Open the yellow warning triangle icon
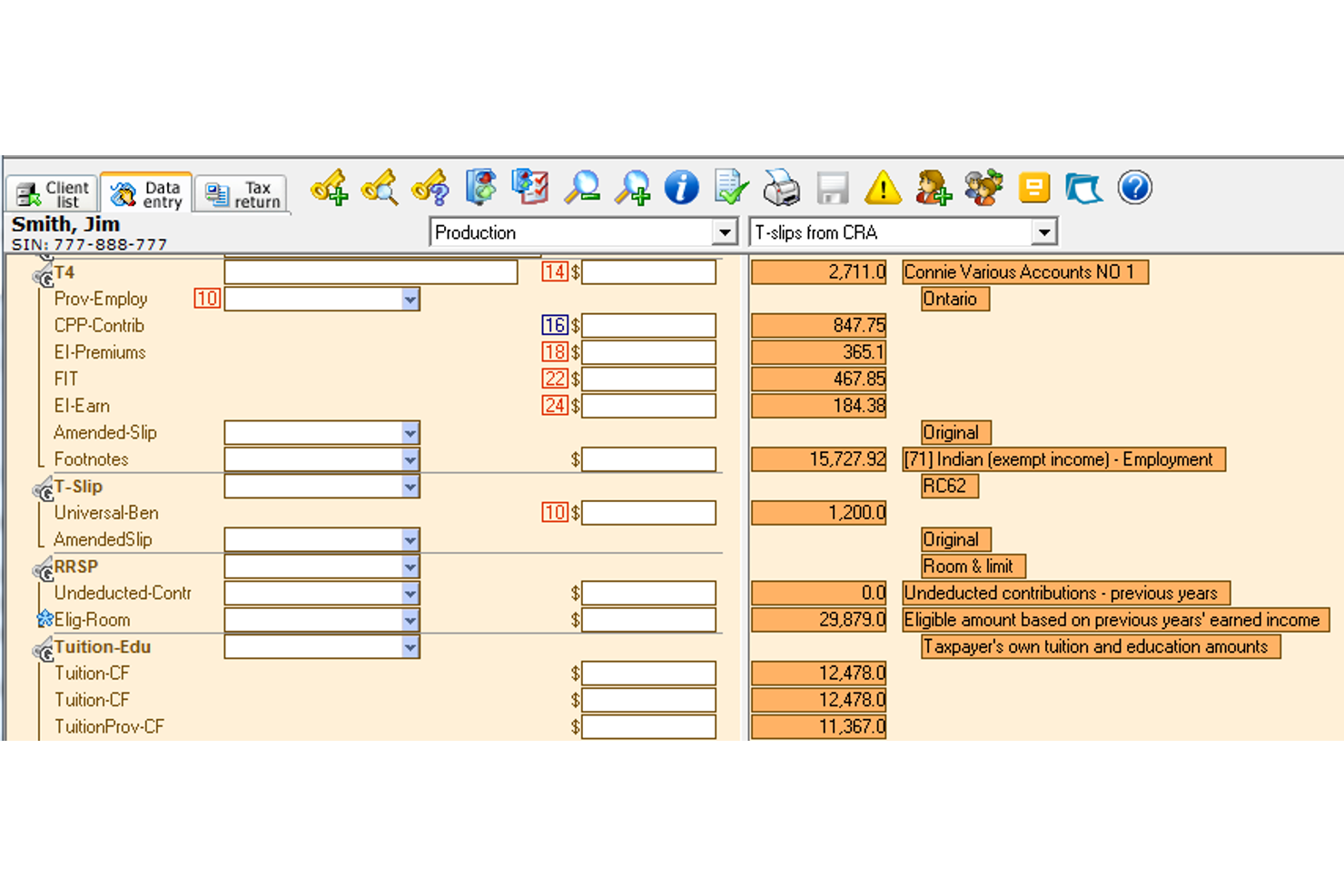Image resolution: width=1344 pixels, height=896 pixels. click(883, 188)
